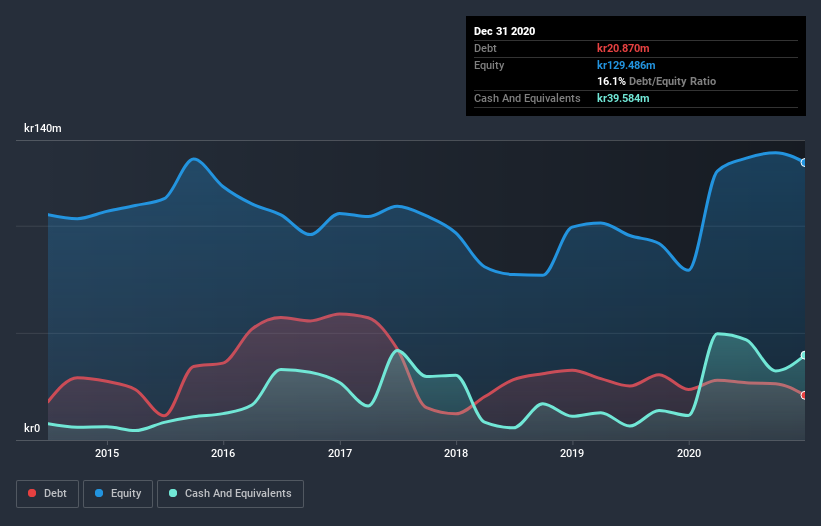Click the kr129.486m equity value
The image size is (821, 526).
pos(626,65)
